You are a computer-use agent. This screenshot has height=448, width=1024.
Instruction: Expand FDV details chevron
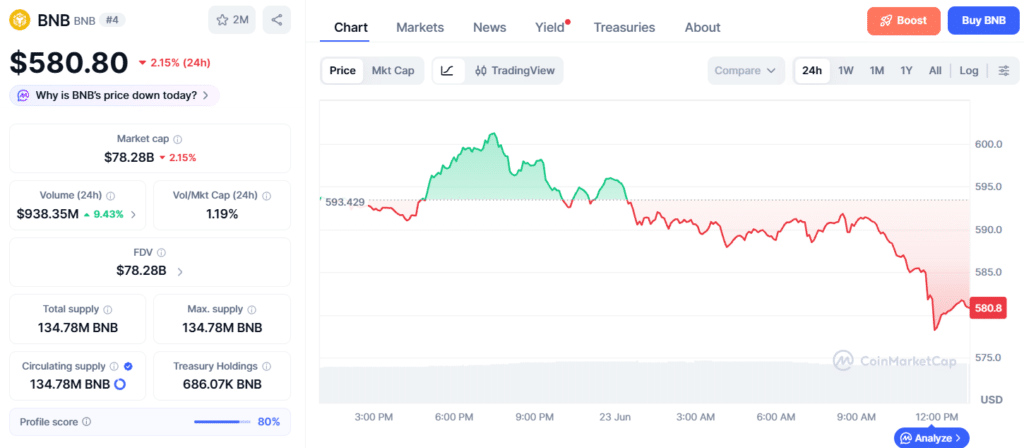180,271
